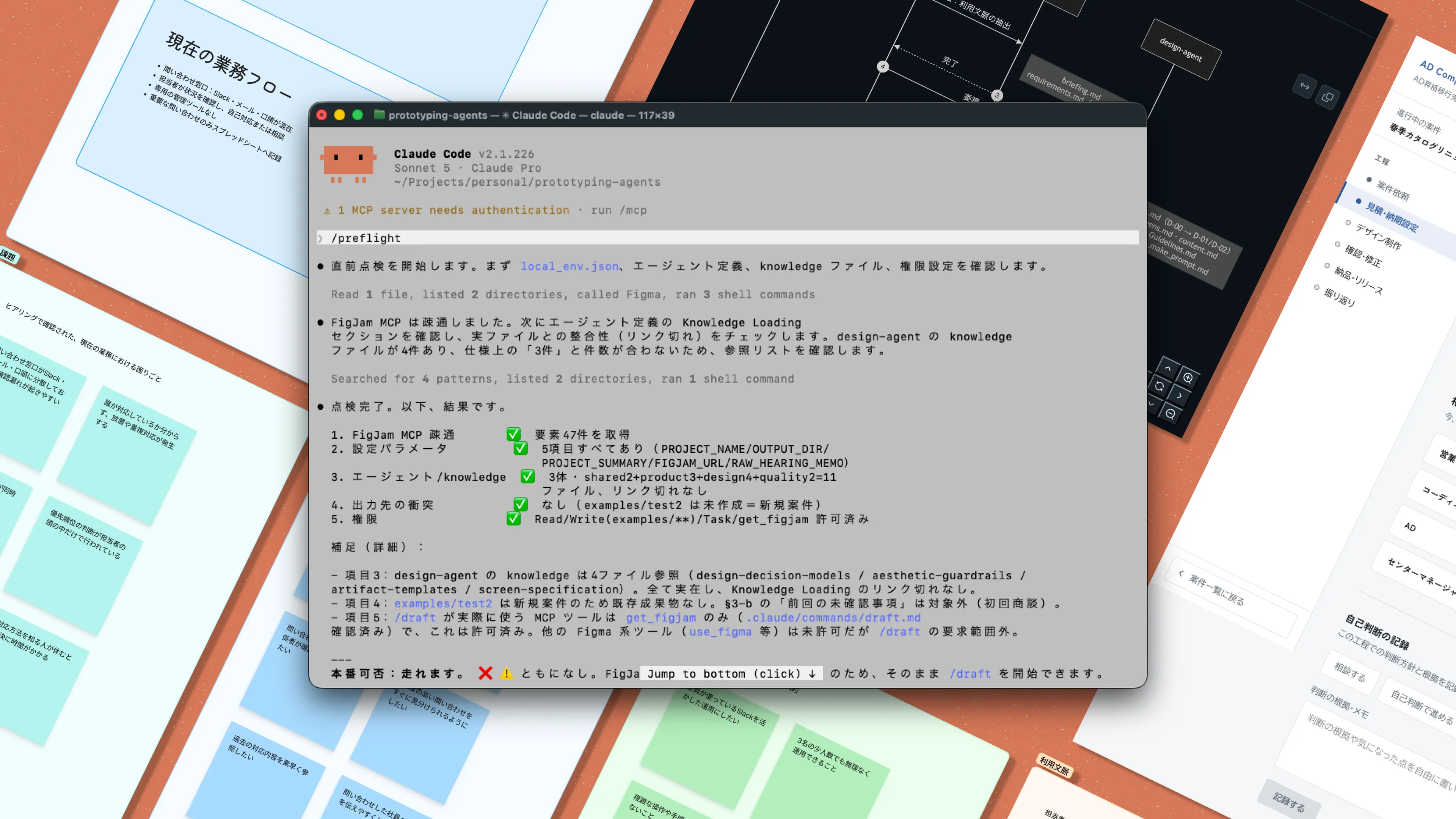Click /draft link after 項目5
The image size is (1456, 819).
(x=415, y=618)
